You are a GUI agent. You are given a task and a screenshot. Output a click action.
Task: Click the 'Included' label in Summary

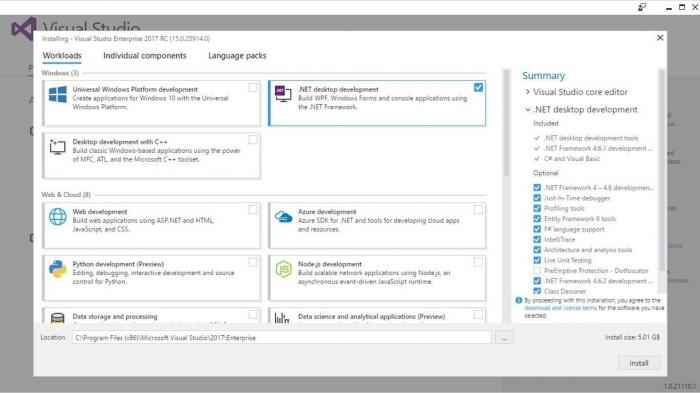click(546, 123)
